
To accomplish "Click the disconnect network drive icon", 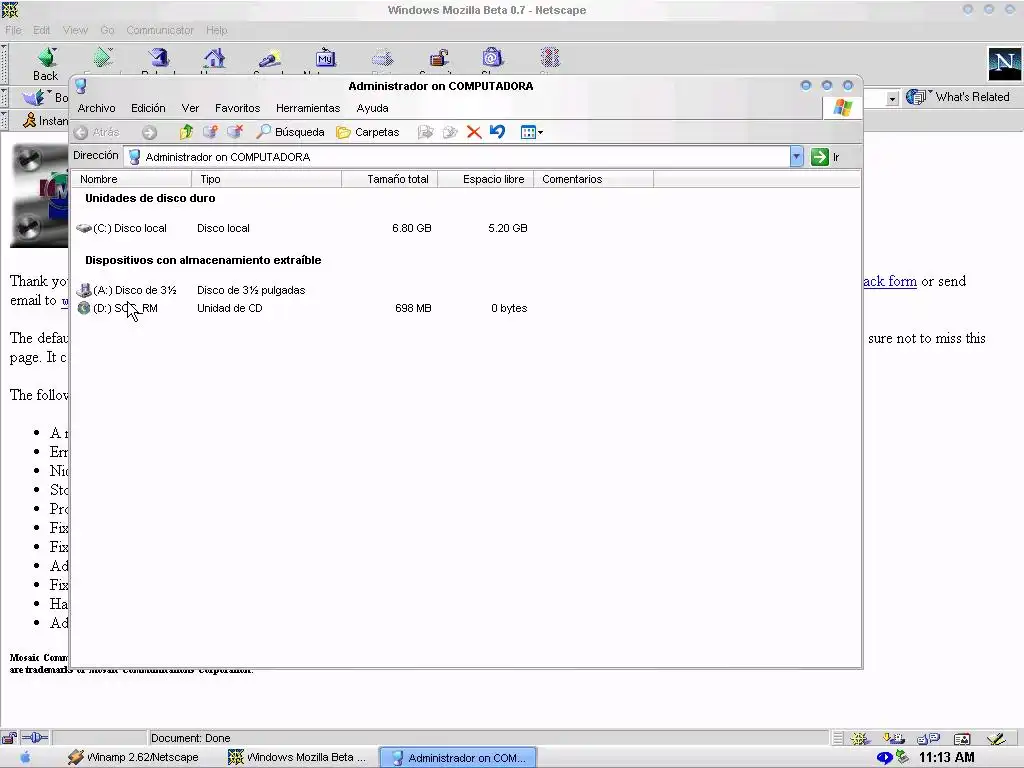I will tap(235, 132).
